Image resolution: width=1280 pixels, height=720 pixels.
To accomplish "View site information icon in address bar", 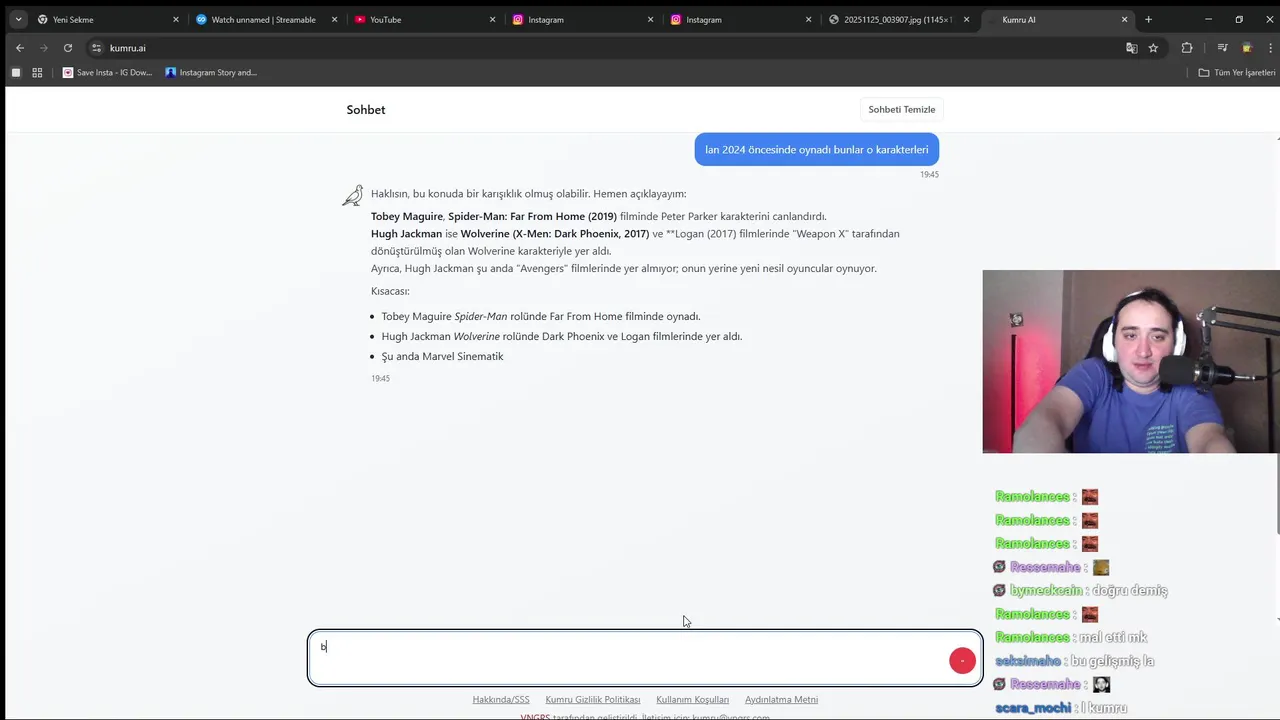I will (x=96, y=48).
